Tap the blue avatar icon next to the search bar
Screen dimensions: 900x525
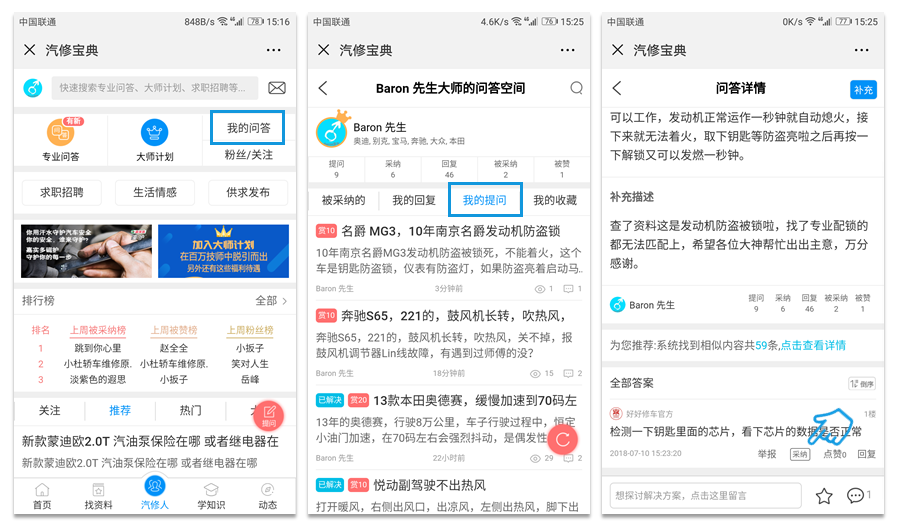[33, 88]
